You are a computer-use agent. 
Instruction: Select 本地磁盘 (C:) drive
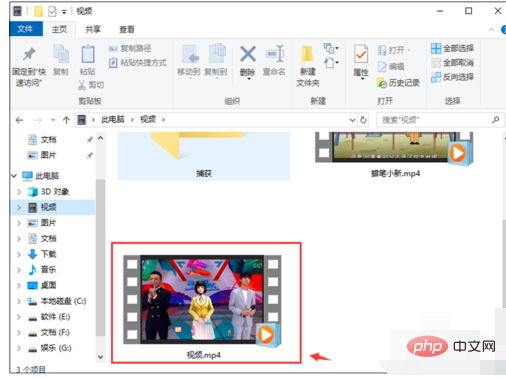pos(63,301)
